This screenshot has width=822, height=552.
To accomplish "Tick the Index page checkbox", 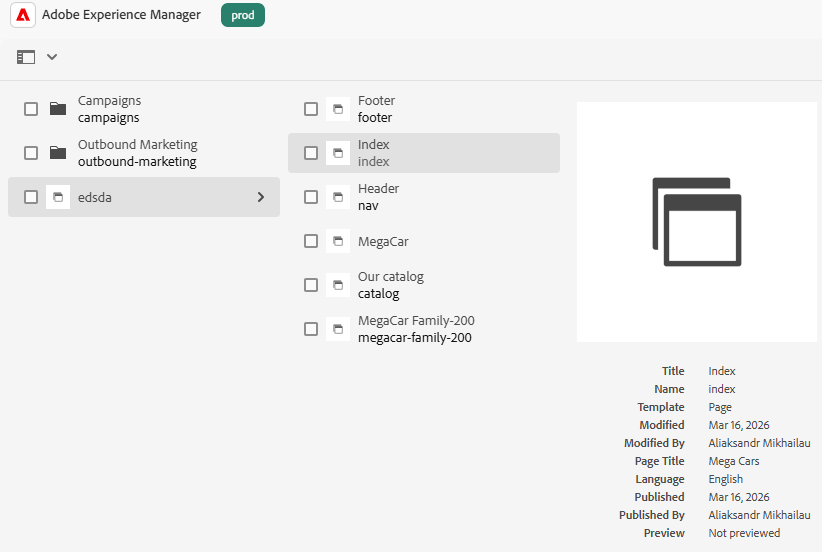I will point(311,153).
